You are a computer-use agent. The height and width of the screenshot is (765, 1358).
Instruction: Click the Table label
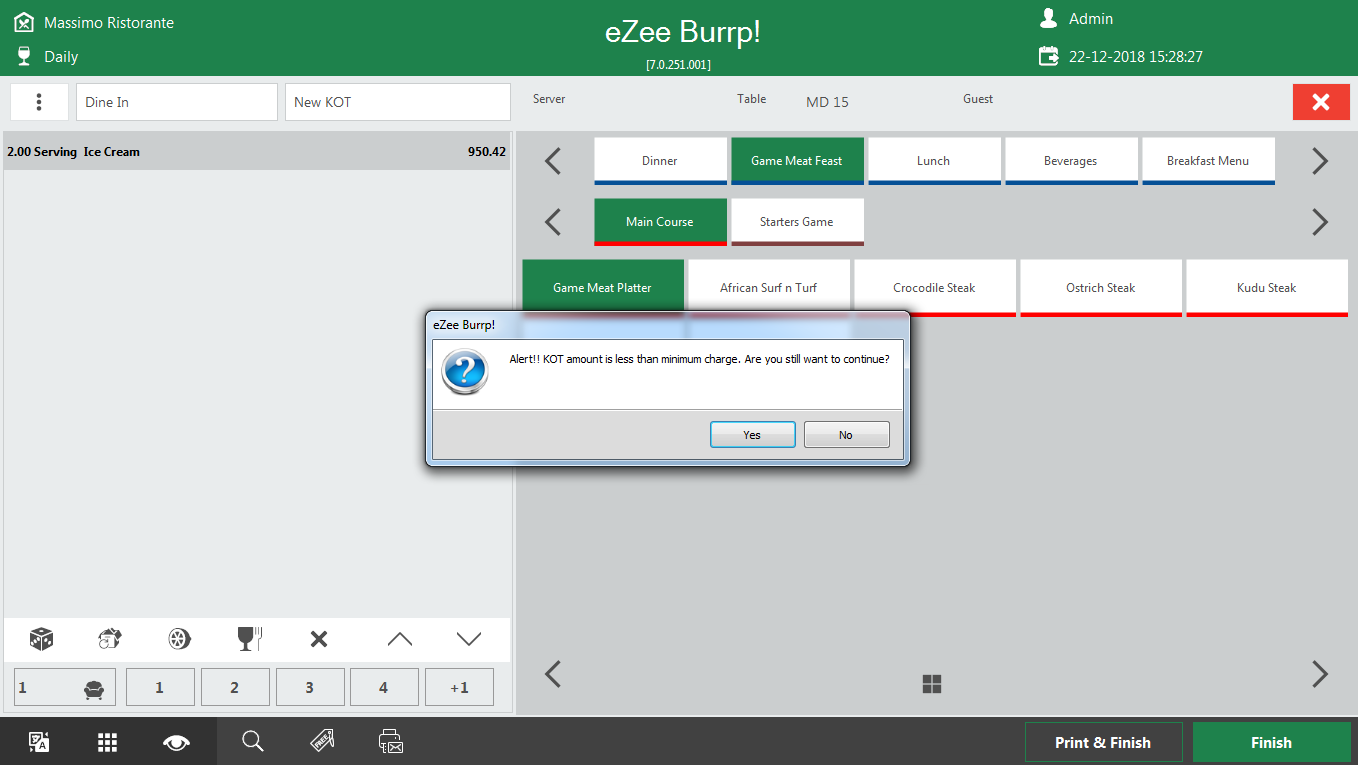point(752,99)
